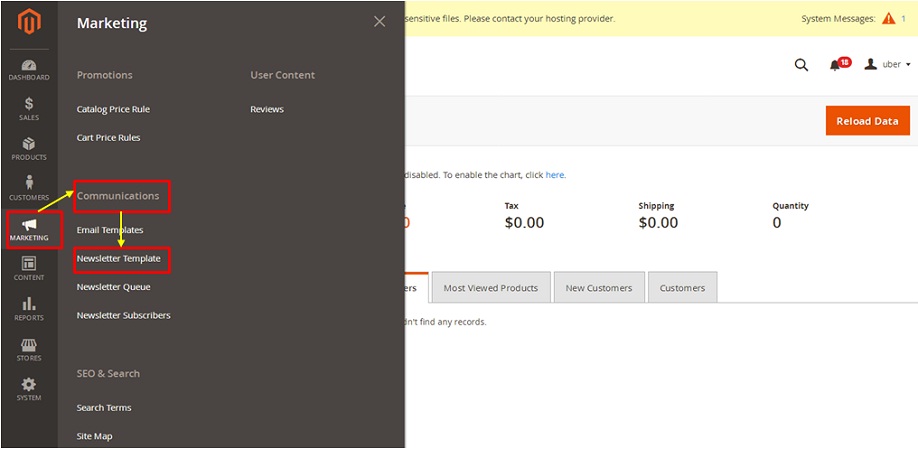The width and height of the screenshot is (918, 449).
Task: Close the Marketing menu panel
Action: coord(379,22)
